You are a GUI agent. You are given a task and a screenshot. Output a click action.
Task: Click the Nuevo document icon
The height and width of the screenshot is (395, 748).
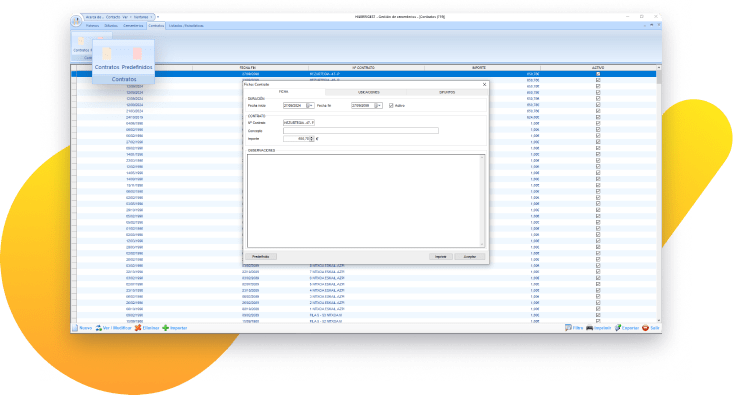(x=75, y=328)
